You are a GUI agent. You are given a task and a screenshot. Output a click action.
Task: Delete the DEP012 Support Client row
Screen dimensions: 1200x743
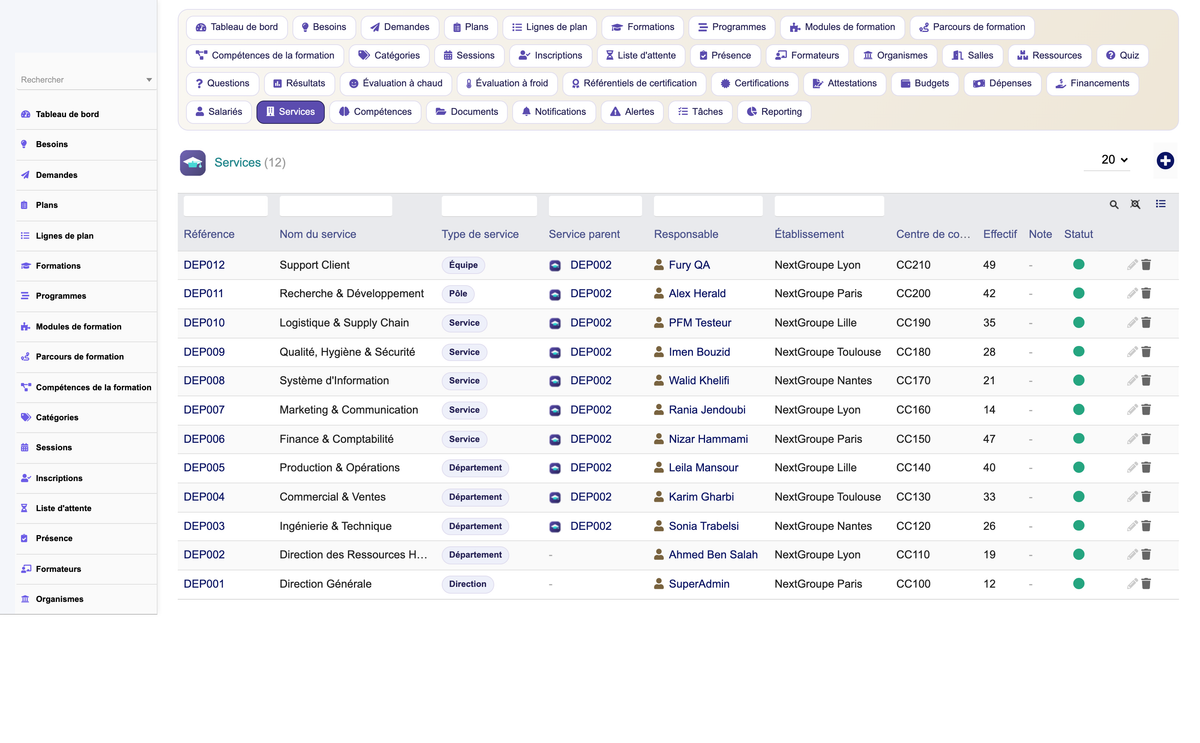point(1146,265)
